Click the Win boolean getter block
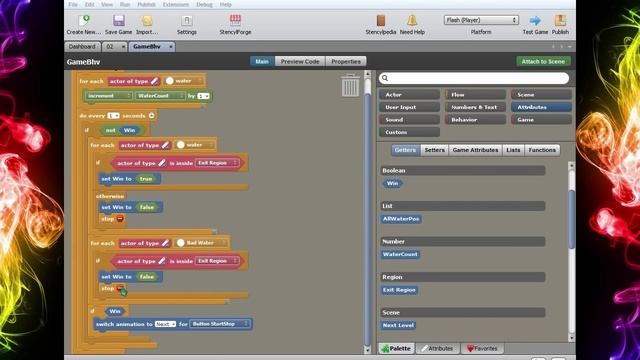The width and height of the screenshot is (640, 360). point(392,183)
